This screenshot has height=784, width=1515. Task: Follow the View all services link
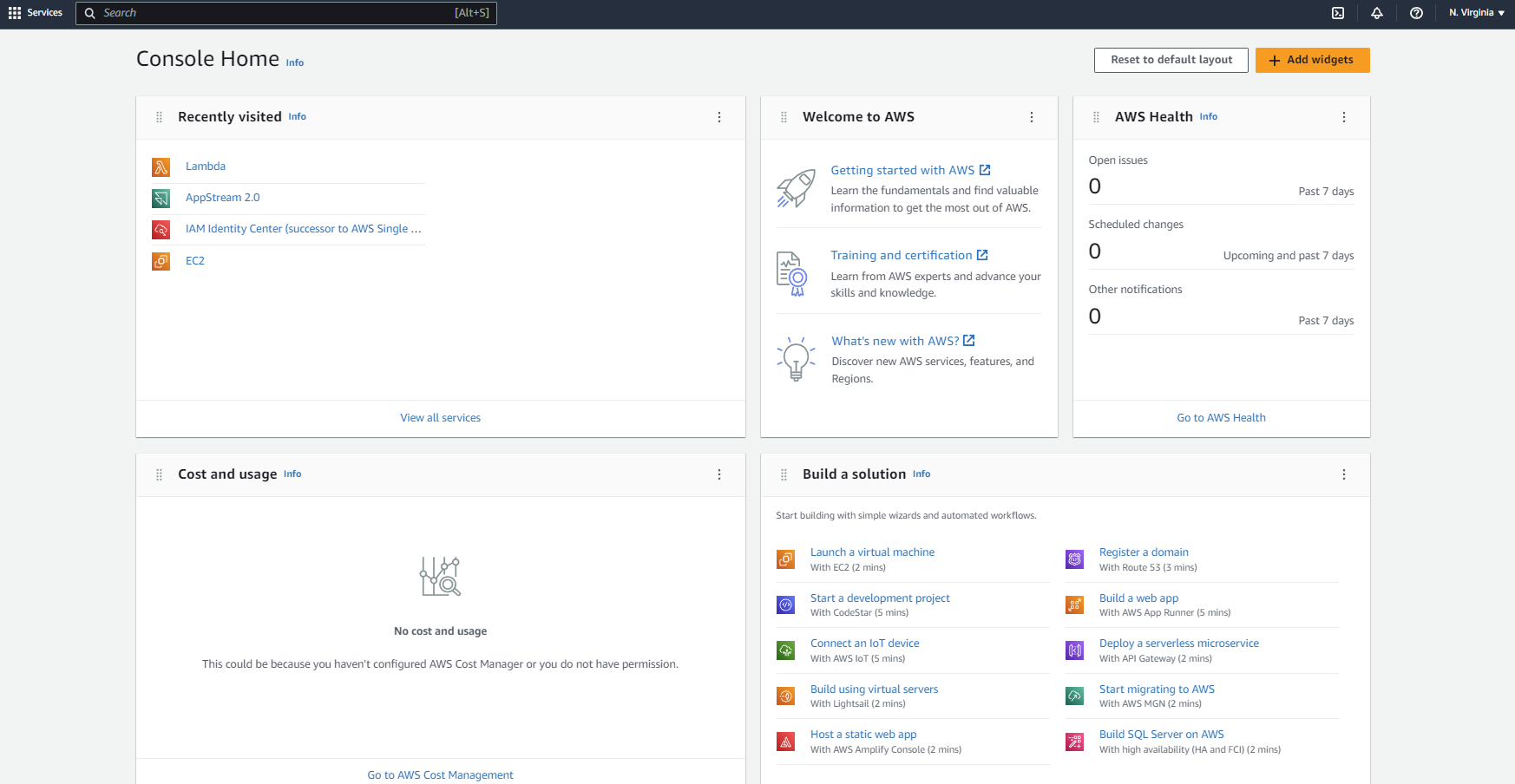click(x=440, y=417)
